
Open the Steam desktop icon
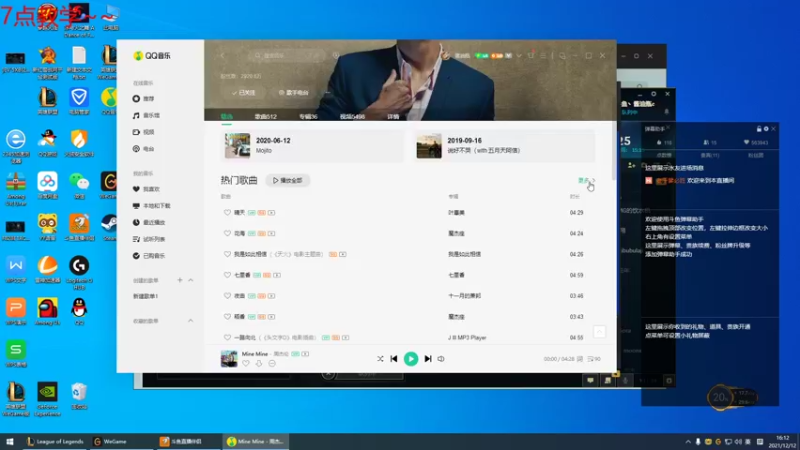(109, 227)
